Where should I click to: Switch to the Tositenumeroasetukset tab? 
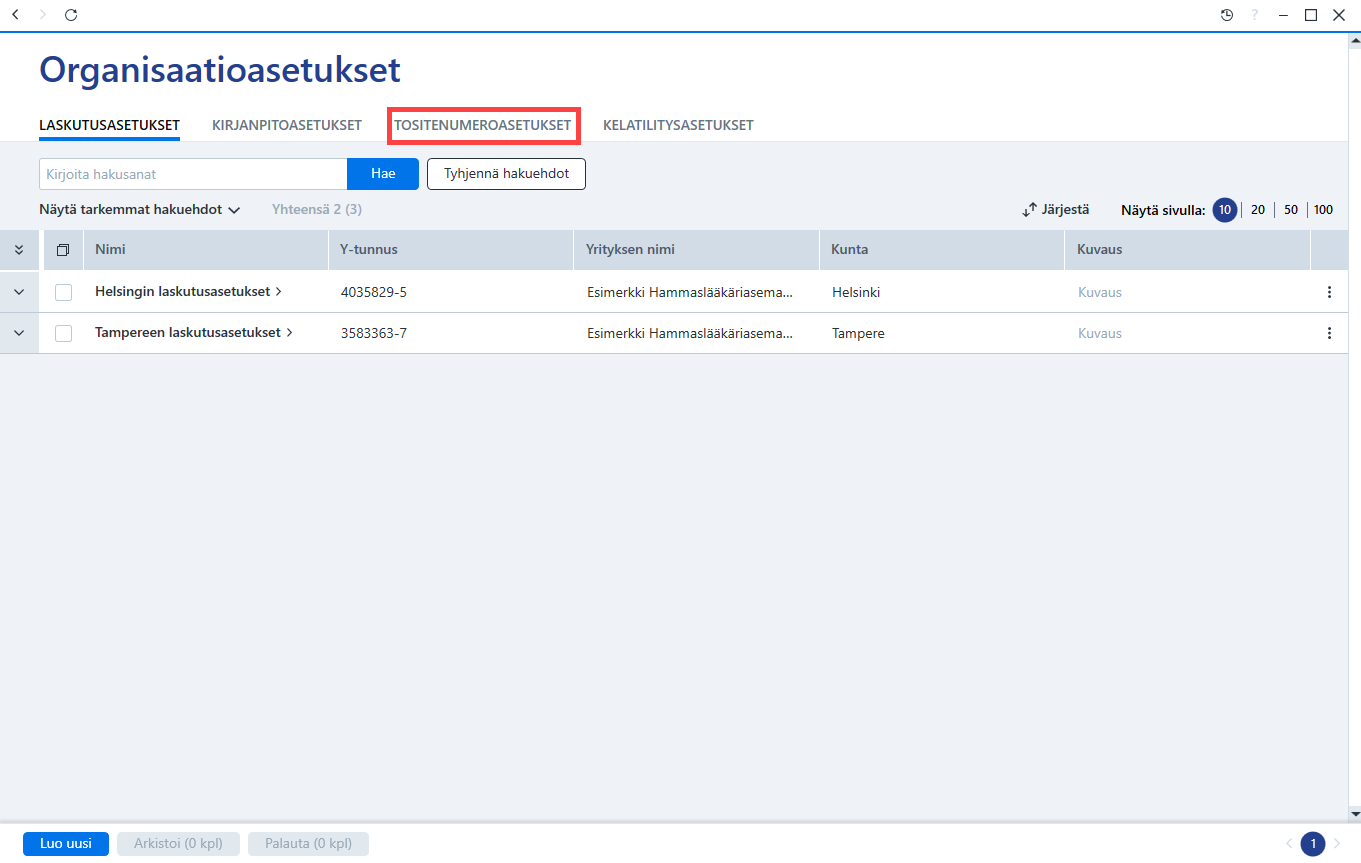pyautogui.click(x=483, y=125)
